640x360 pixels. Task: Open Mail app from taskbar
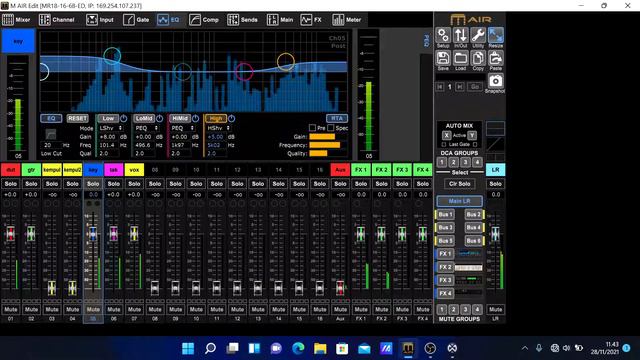click(x=364, y=348)
